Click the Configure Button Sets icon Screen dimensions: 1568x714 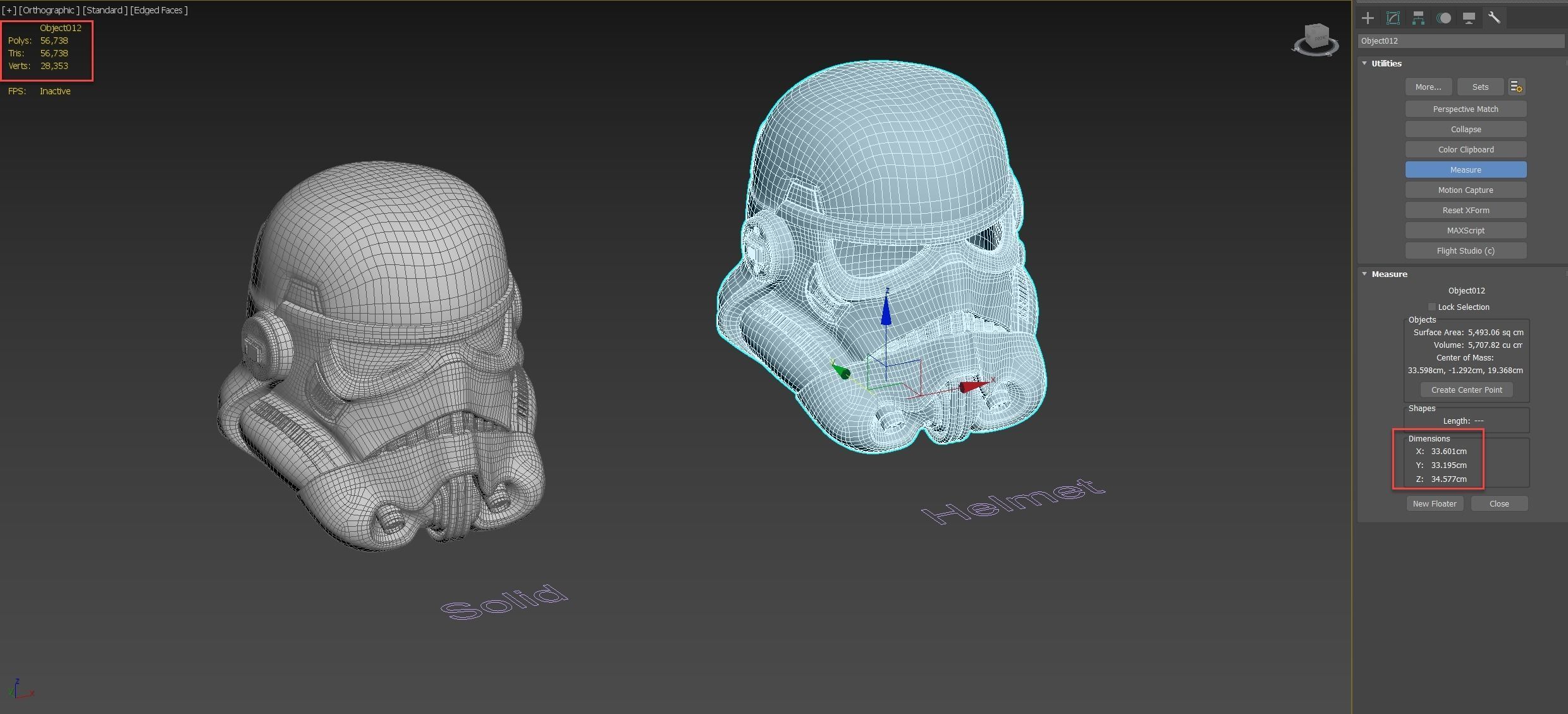[1516, 87]
